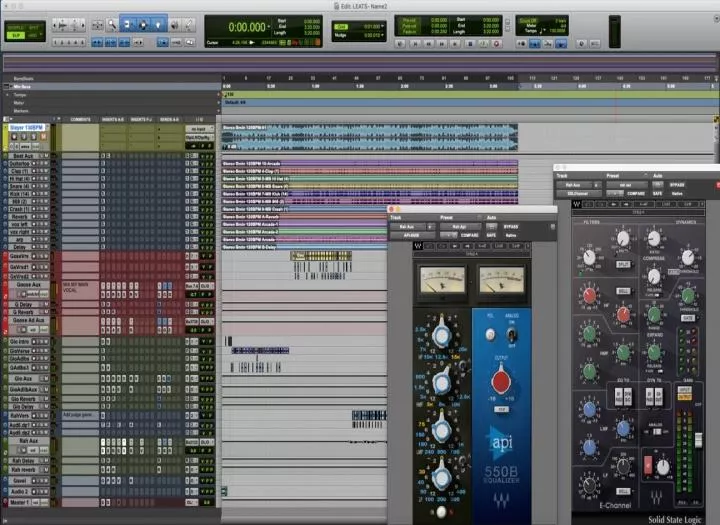Open the INSERTS F-J column header
Screen dimensions: 720x525
coord(141,119)
